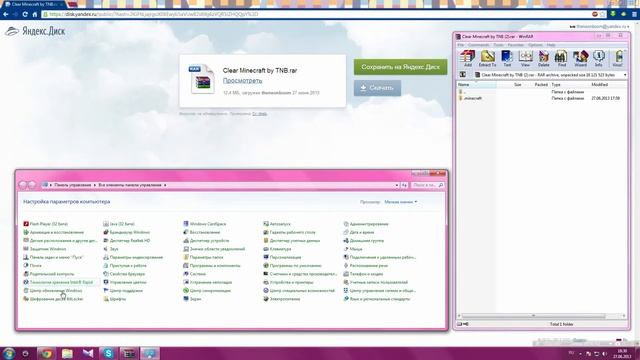
Task: Open Учетные записи пользователей item
Action: (x=376, y=282)
